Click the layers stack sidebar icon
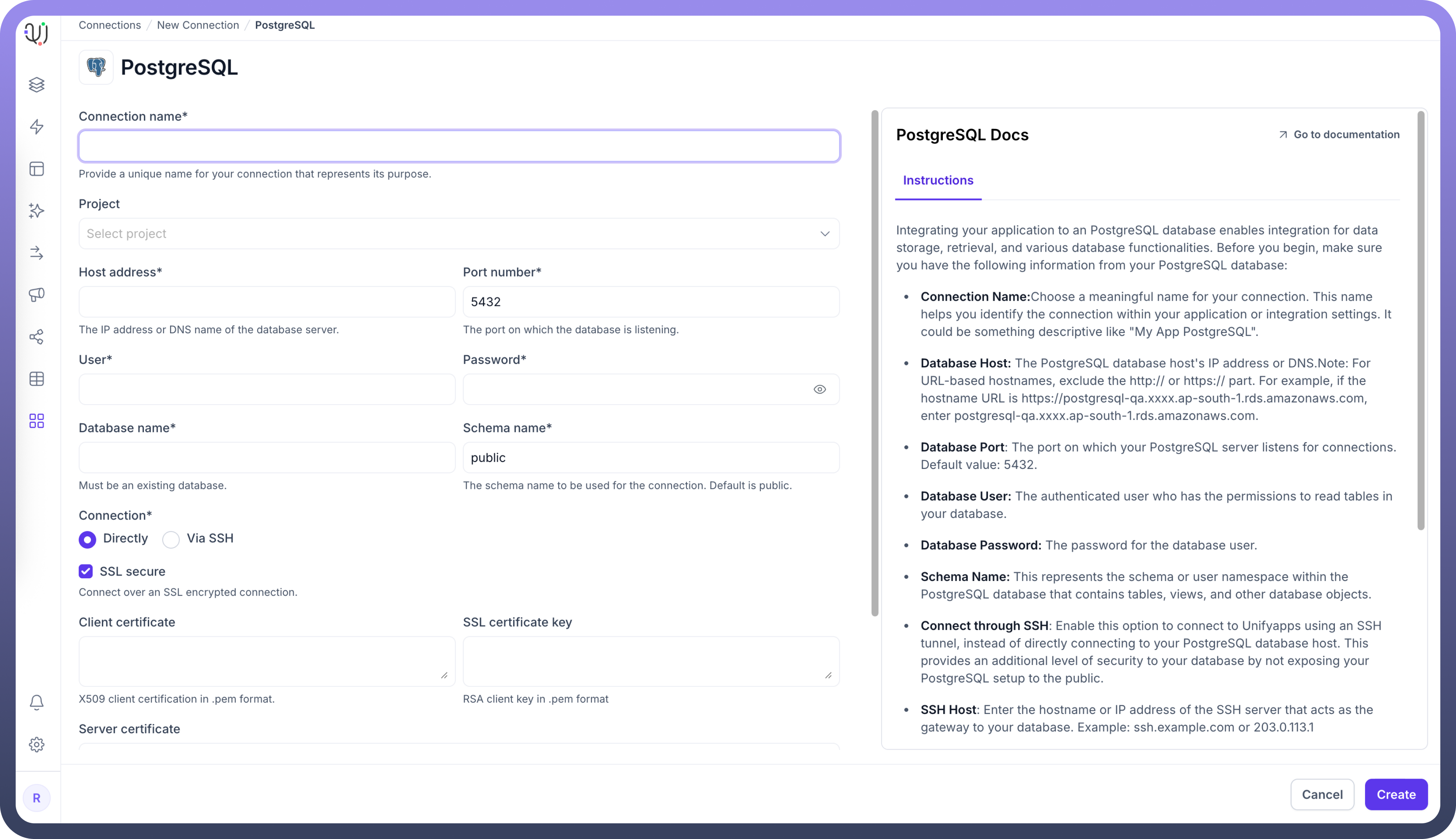 pos(36,85)
